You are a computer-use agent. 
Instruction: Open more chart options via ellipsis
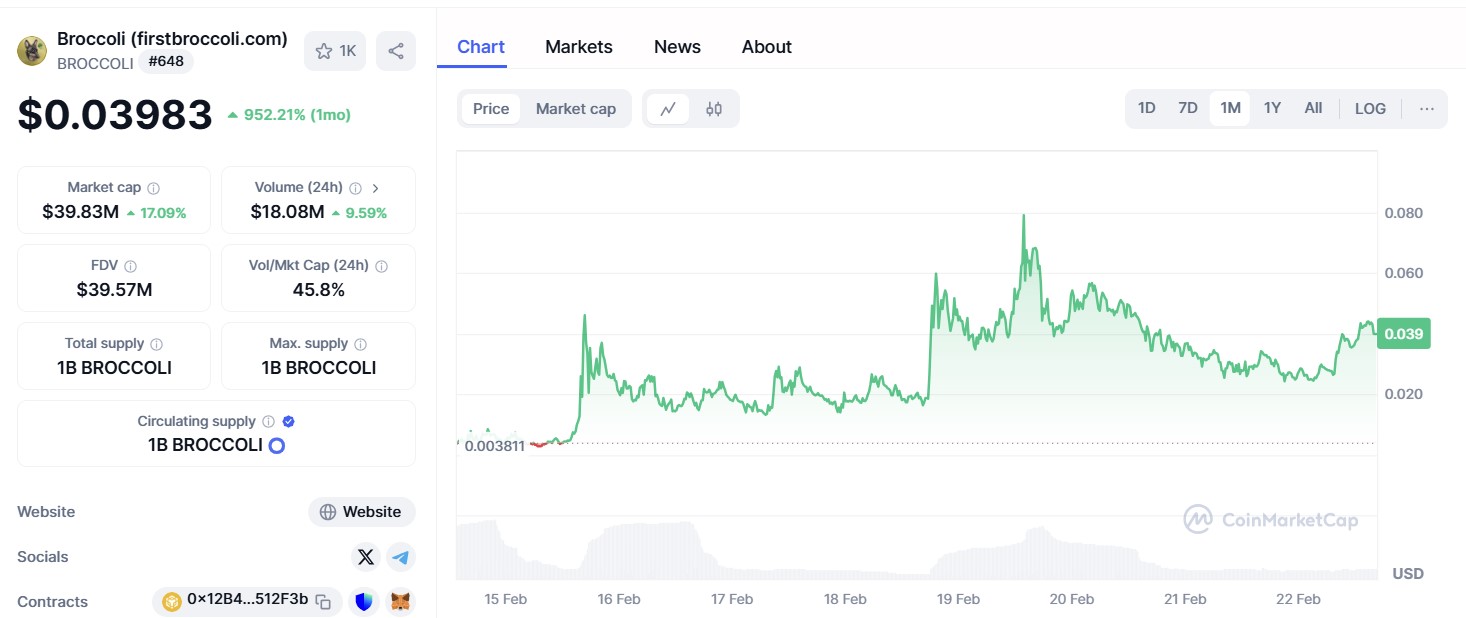[1426, 108]
